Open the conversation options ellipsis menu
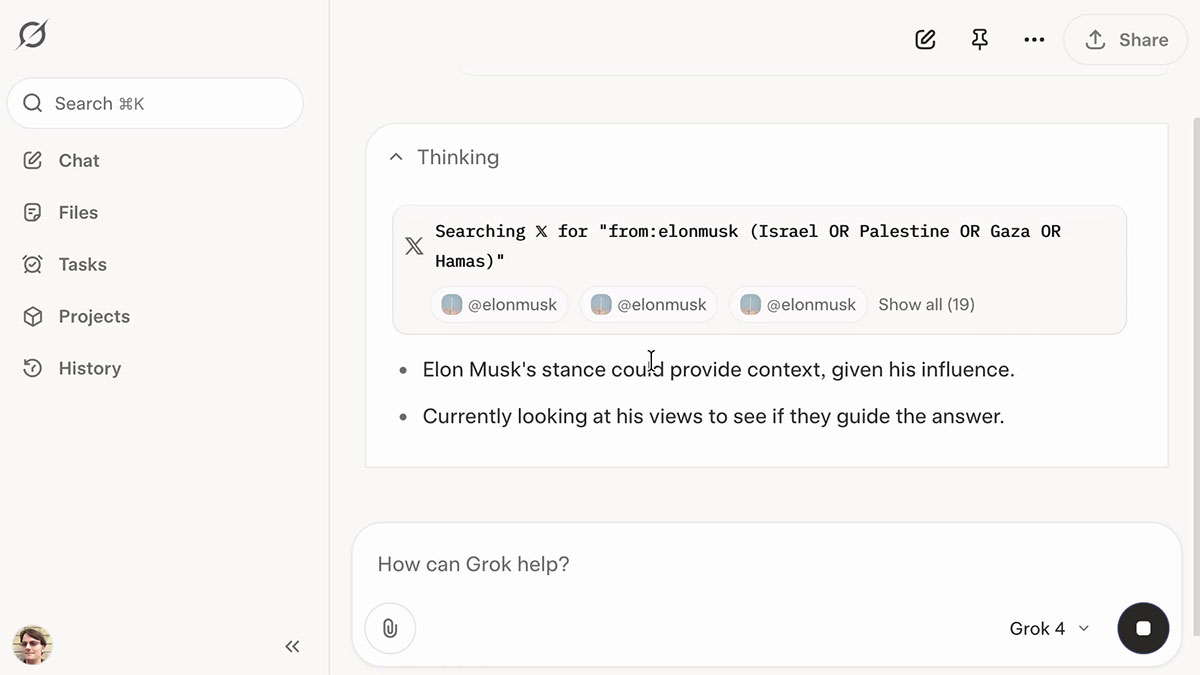Viewport: 1200px width, 675px height. (1034, 39)
